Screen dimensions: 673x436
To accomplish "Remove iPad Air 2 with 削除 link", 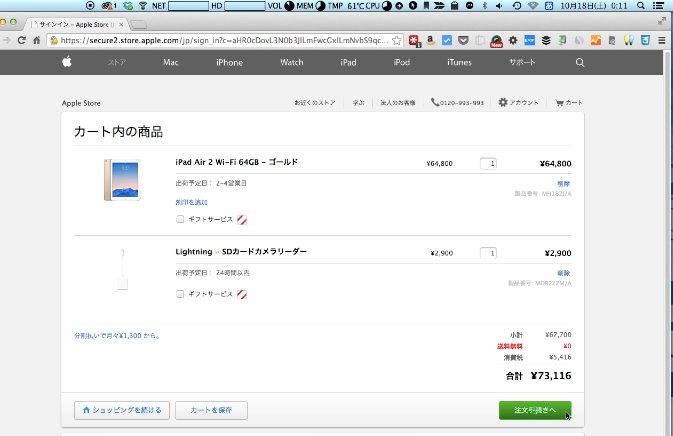I will click(564, 184).
